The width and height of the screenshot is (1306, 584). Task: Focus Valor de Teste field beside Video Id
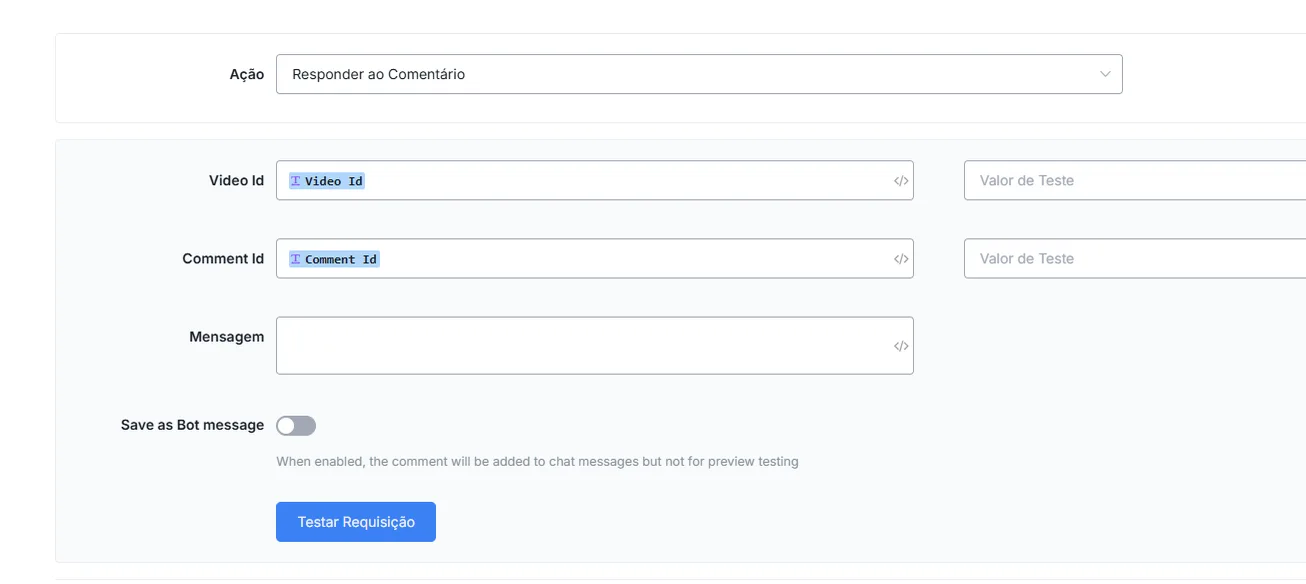[x=1135, y=180]
